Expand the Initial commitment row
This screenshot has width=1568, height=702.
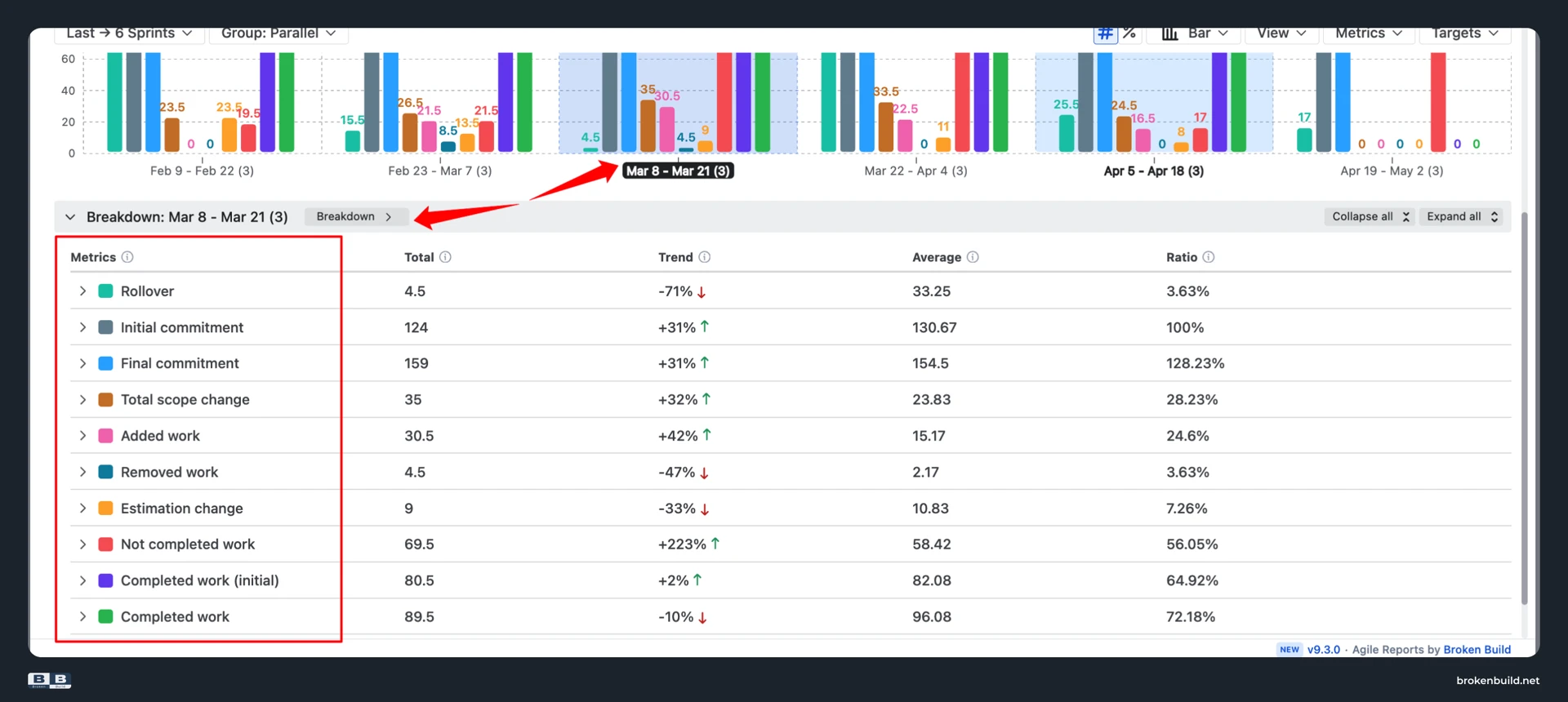click(x=82, y=327)
